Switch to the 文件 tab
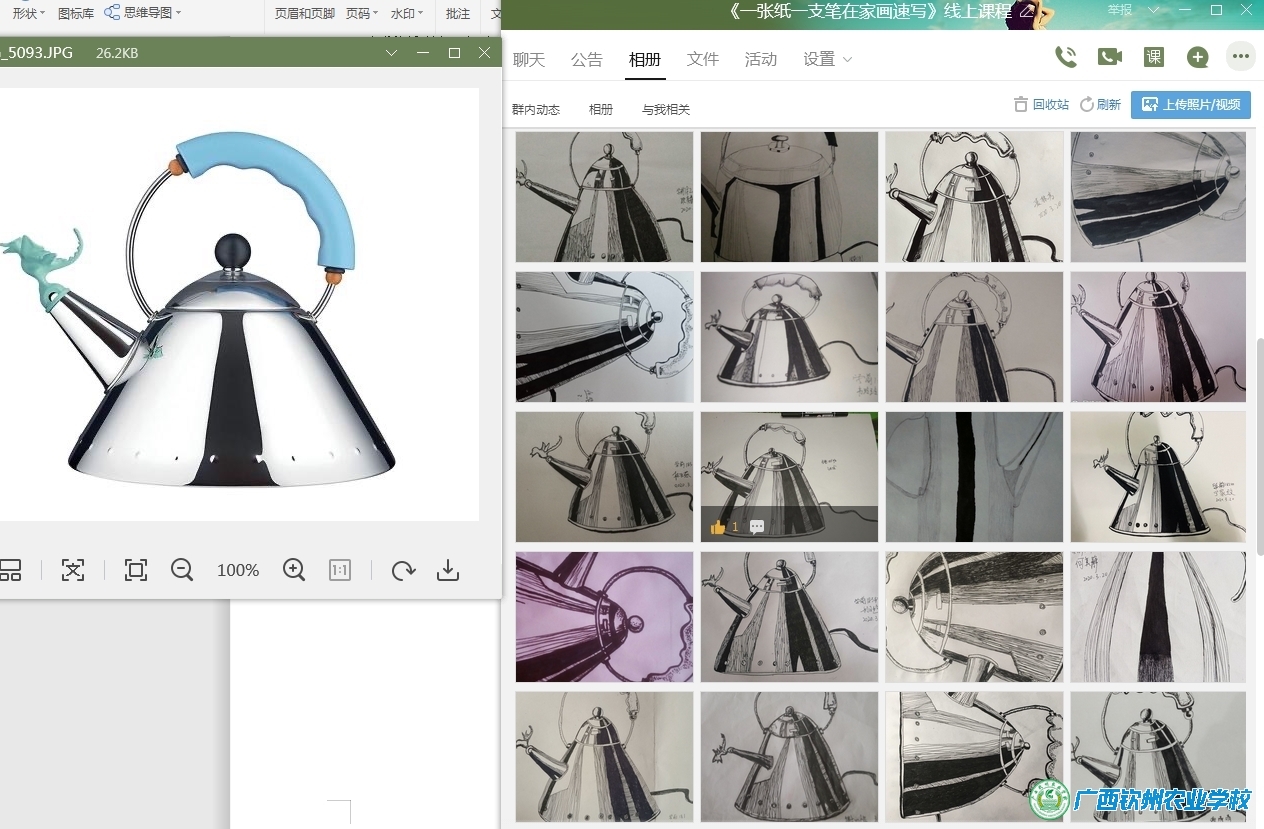1264x829 pixels. point(703,59)
